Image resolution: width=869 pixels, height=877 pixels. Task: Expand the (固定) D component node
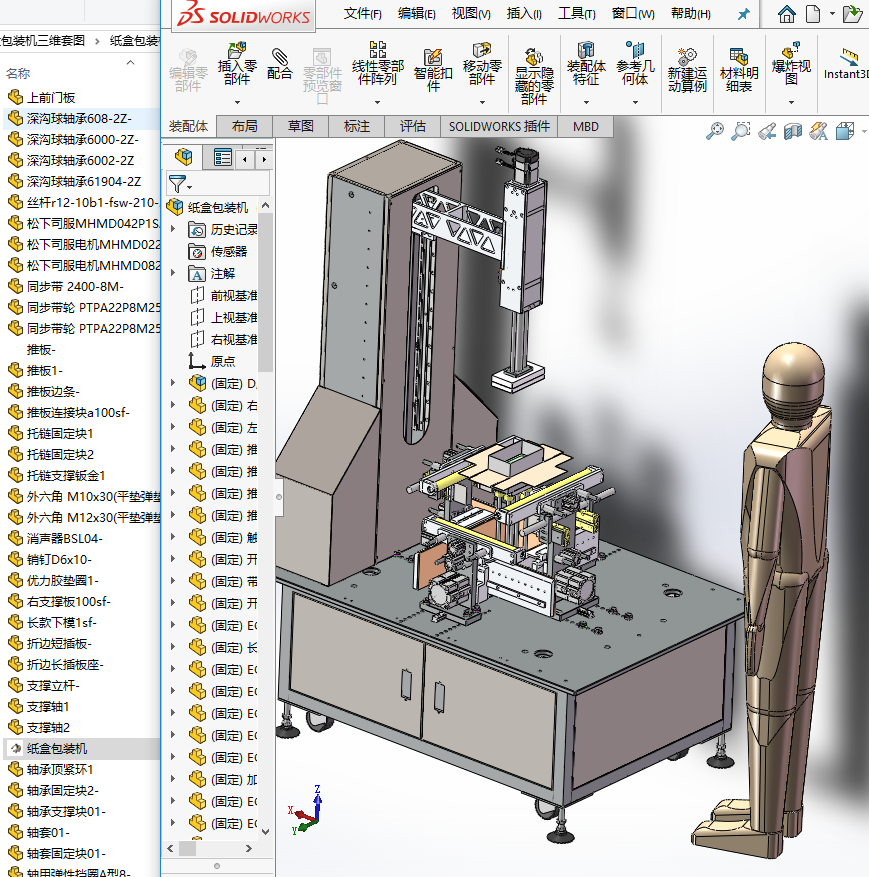click(173, 383)
